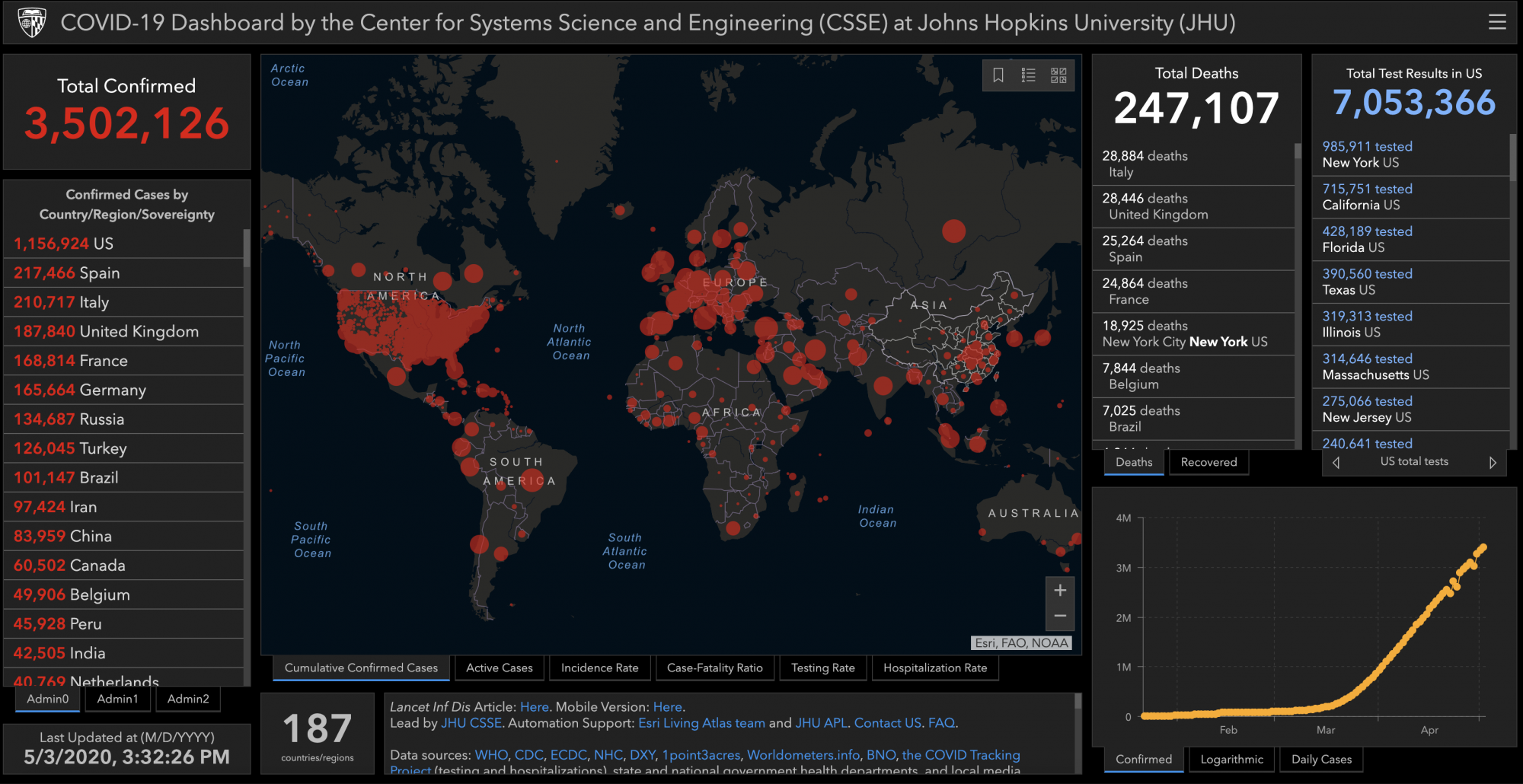Select United Kingdom in country list
This screenshot has width=1523, height=784.
coord(123,331)
